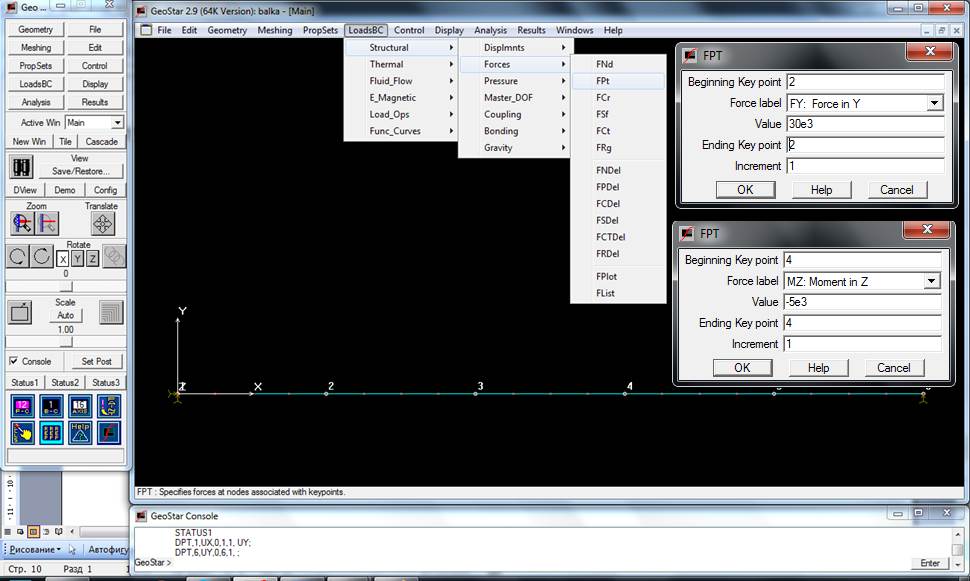Expand the Thermal submenu
970x581 pixels.
point(401,64)
